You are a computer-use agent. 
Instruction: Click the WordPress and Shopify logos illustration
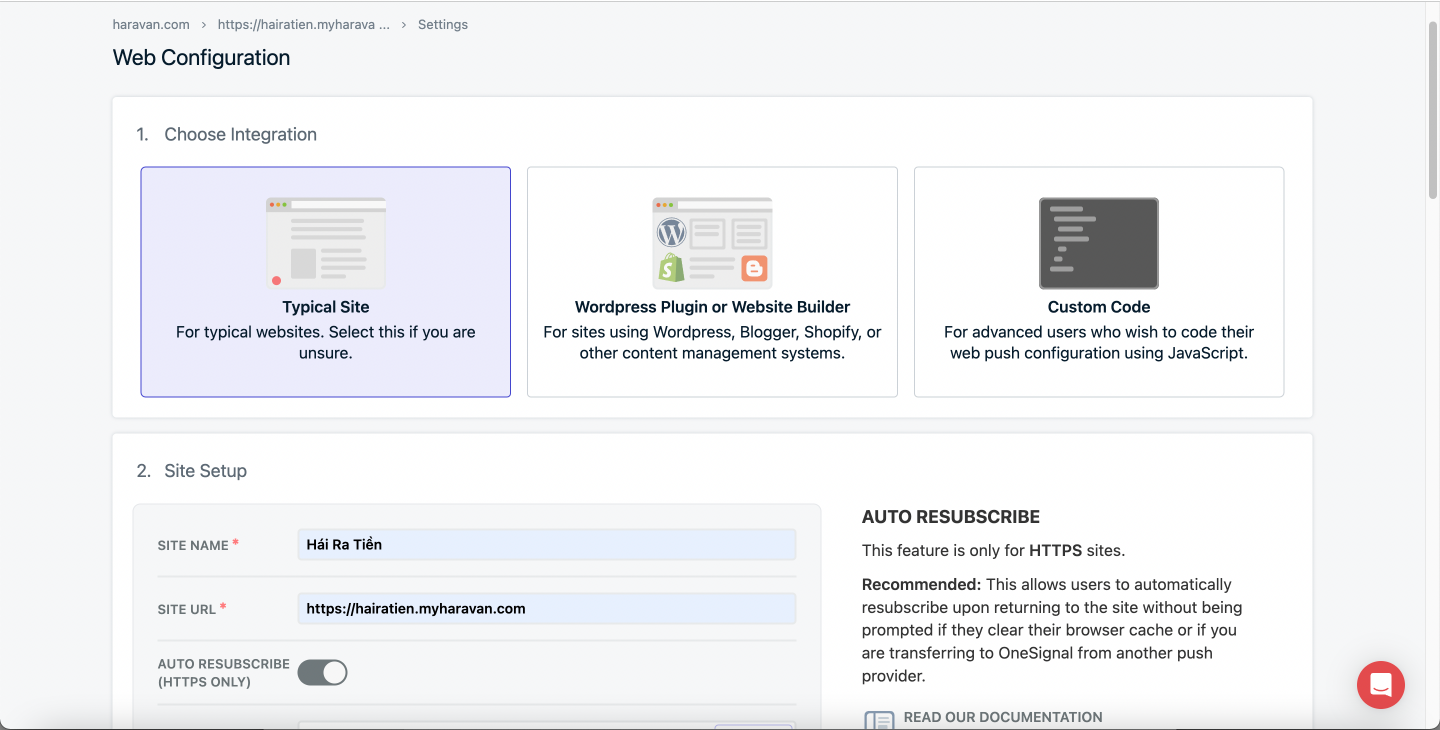pyautogui.click(x=712, y=243)
